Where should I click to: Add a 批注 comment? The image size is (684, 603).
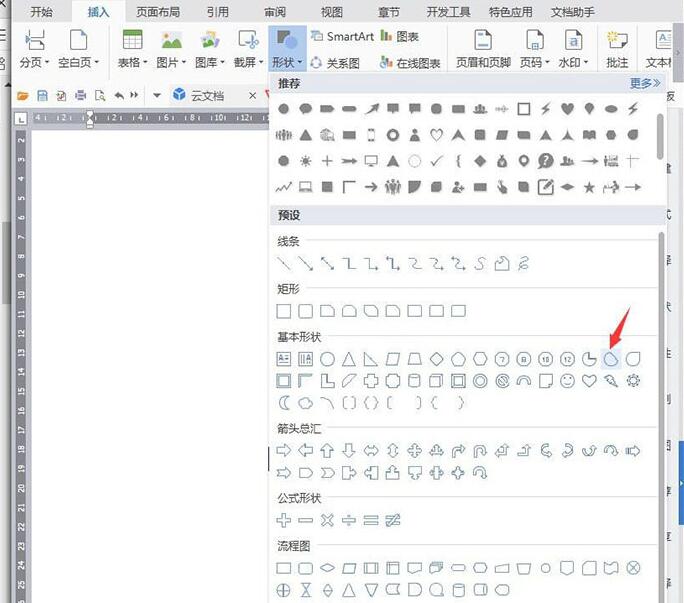pyautogui.click(x=617, y=49)
